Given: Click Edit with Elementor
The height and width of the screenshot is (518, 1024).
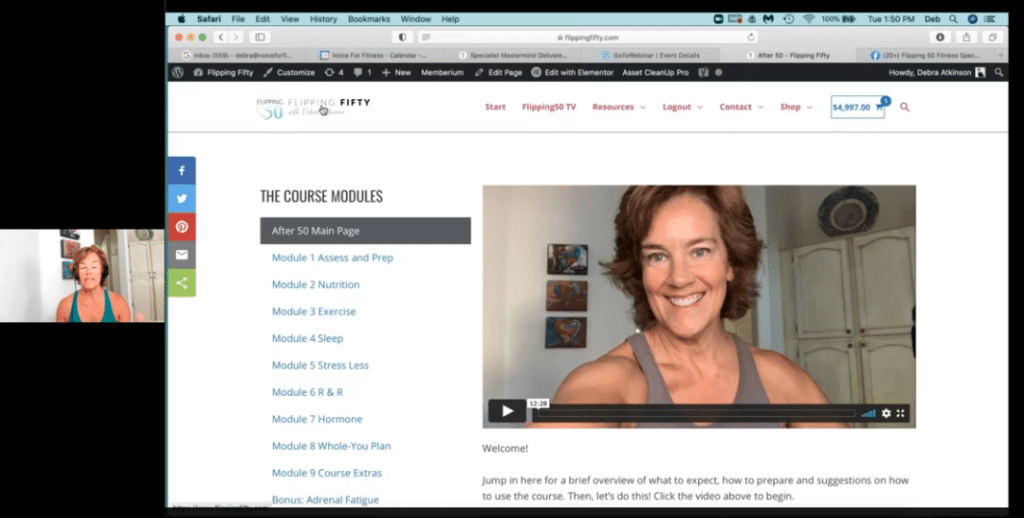Looking at the screenshot, I should 572,73.
